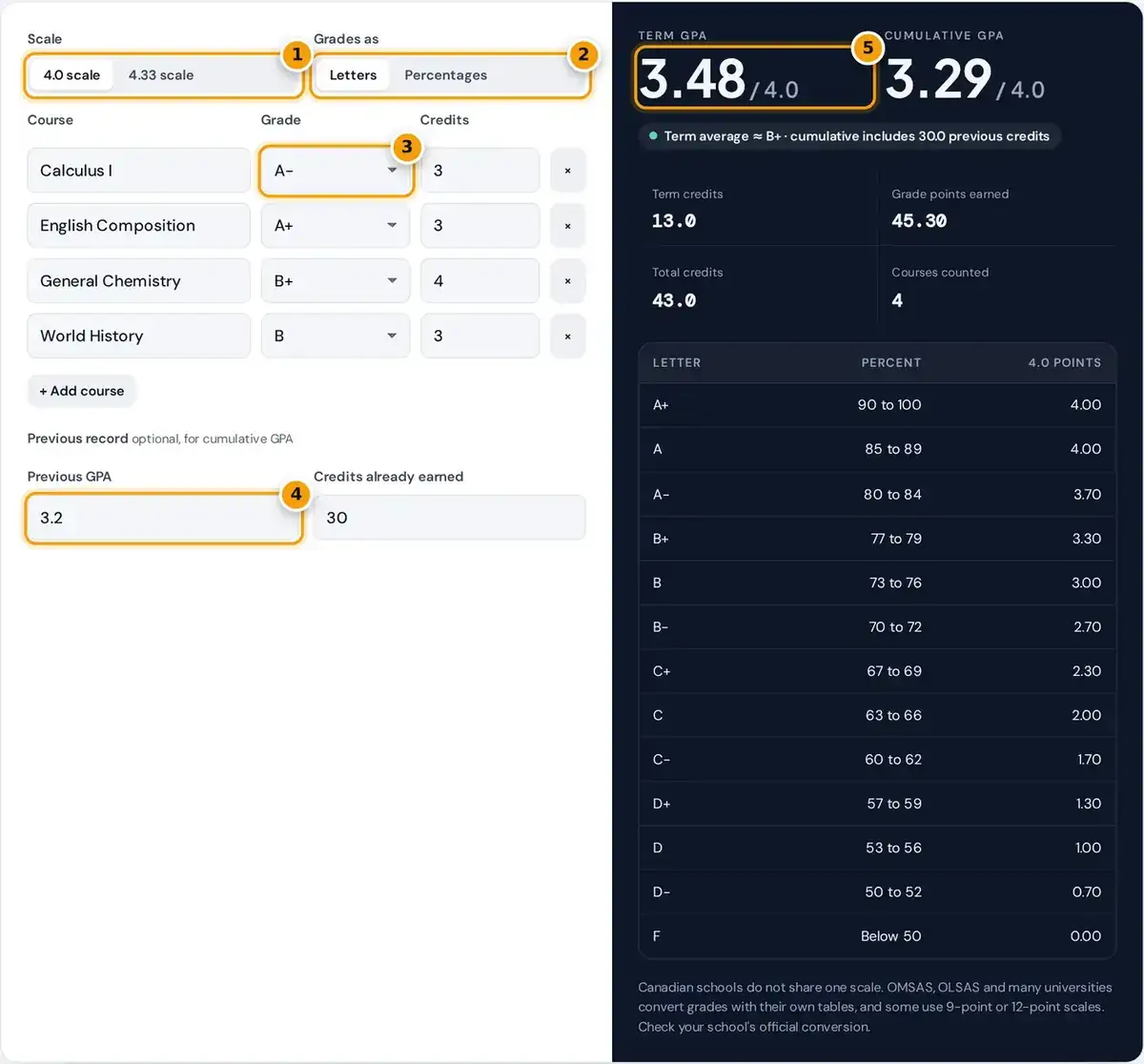Click the '85 to 89' percent cell
Image resolution: width=1144 pixels, height=1064 pixels.
coord(893,449)
